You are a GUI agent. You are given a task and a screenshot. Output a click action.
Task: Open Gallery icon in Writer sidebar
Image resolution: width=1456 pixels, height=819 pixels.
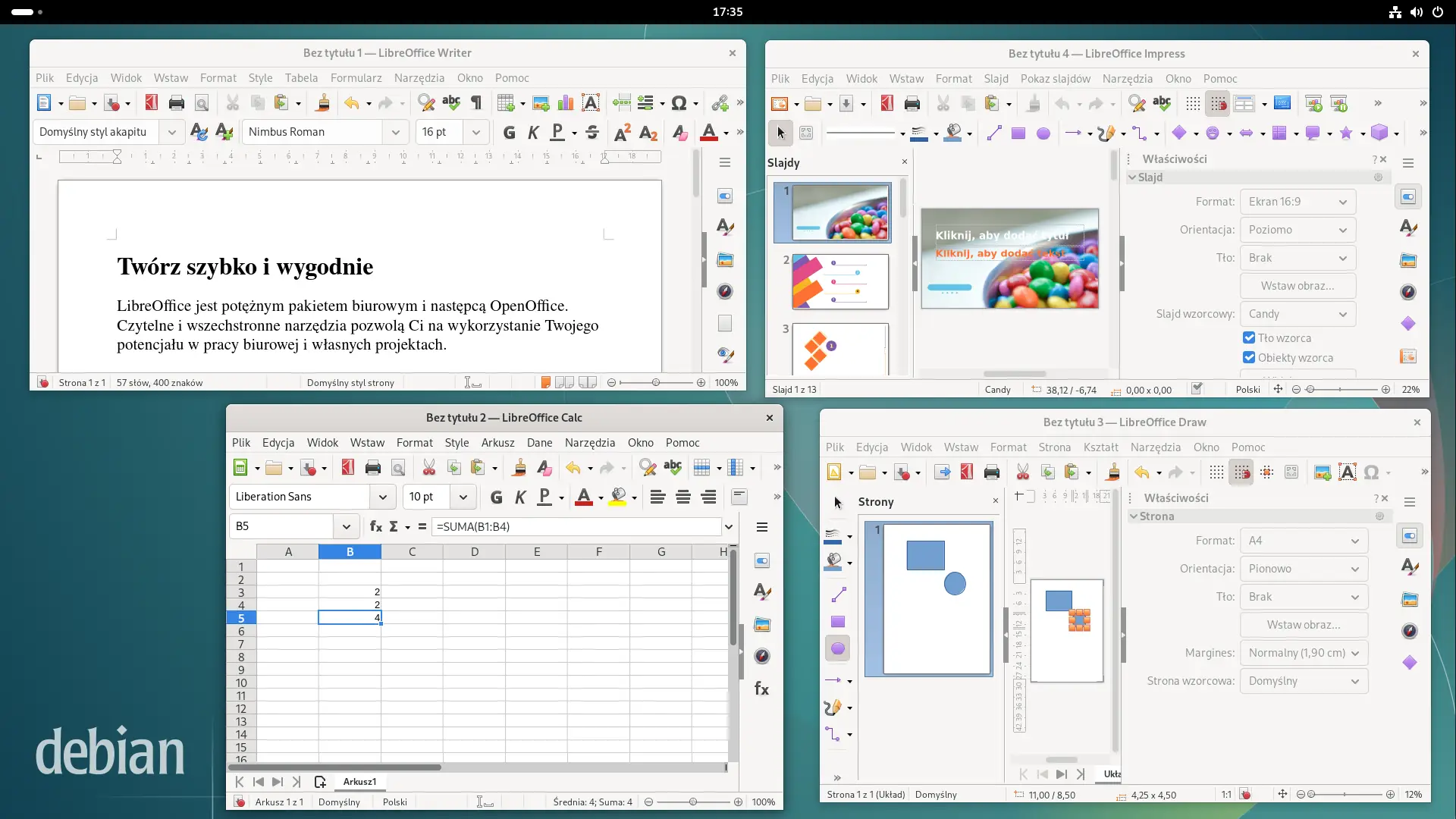(725, 260)
